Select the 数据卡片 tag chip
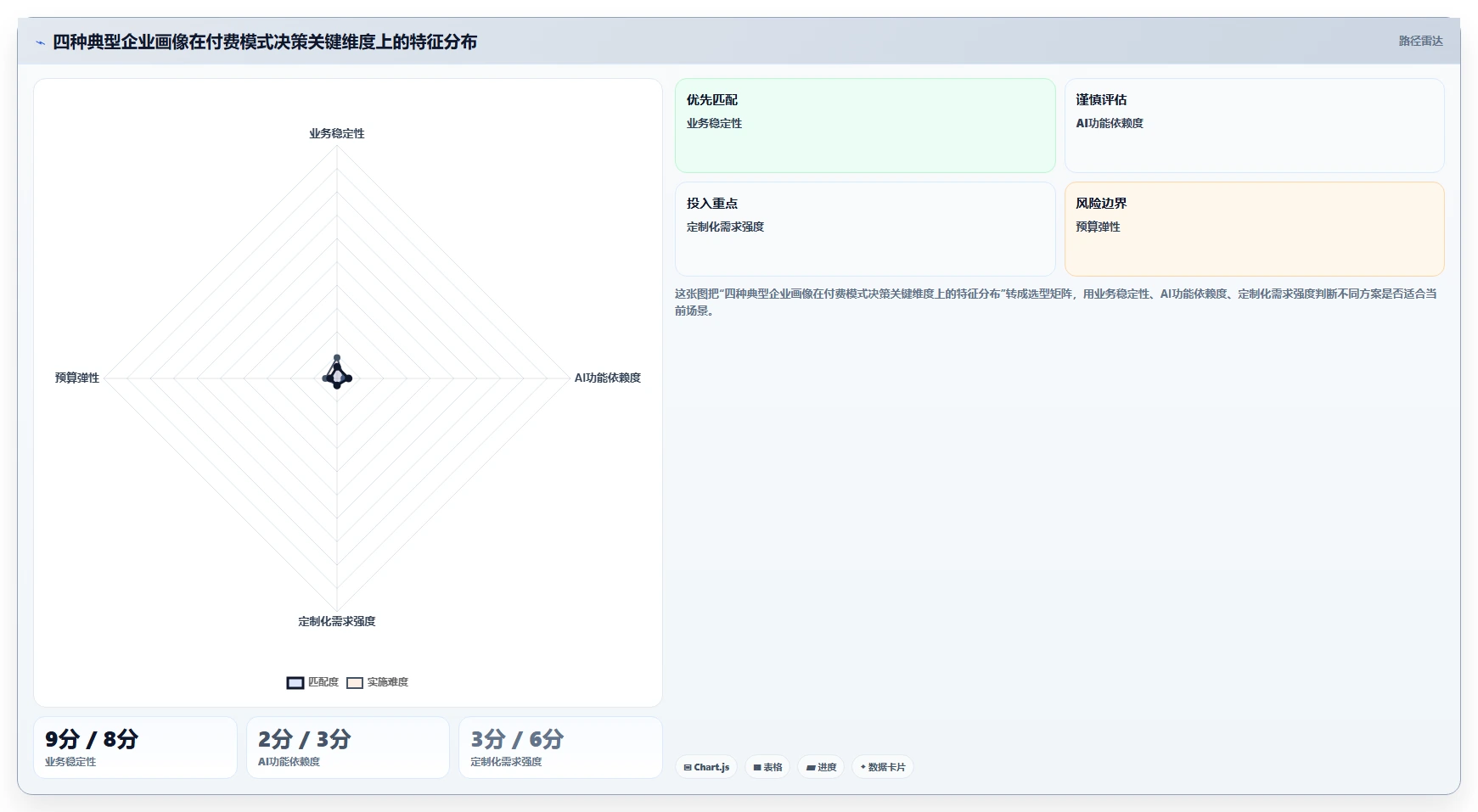The height and width of the screenshot is (812, 1478). coord(883,767)
